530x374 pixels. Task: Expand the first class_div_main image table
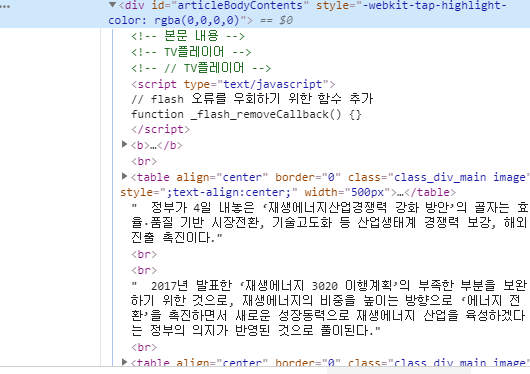point(124,176)
